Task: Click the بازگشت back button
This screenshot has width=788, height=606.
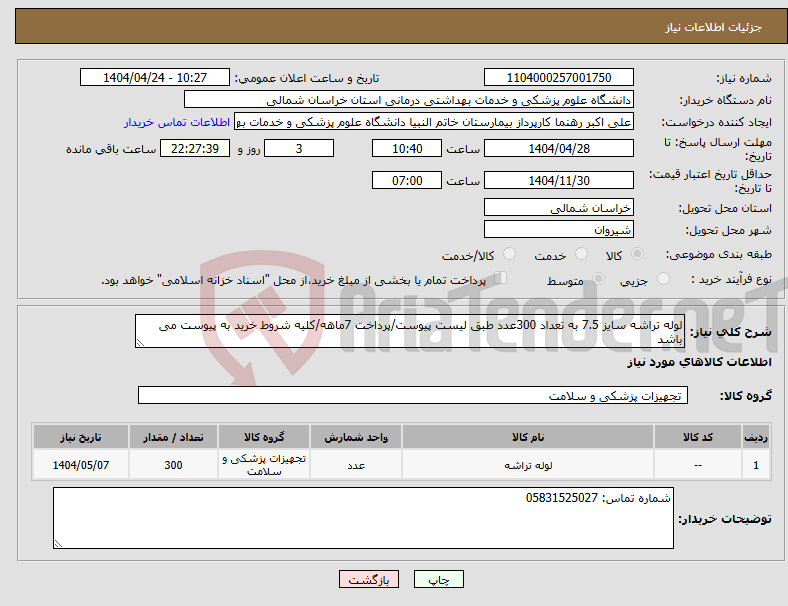Action: pyautogui.click(x=369, y=579)
